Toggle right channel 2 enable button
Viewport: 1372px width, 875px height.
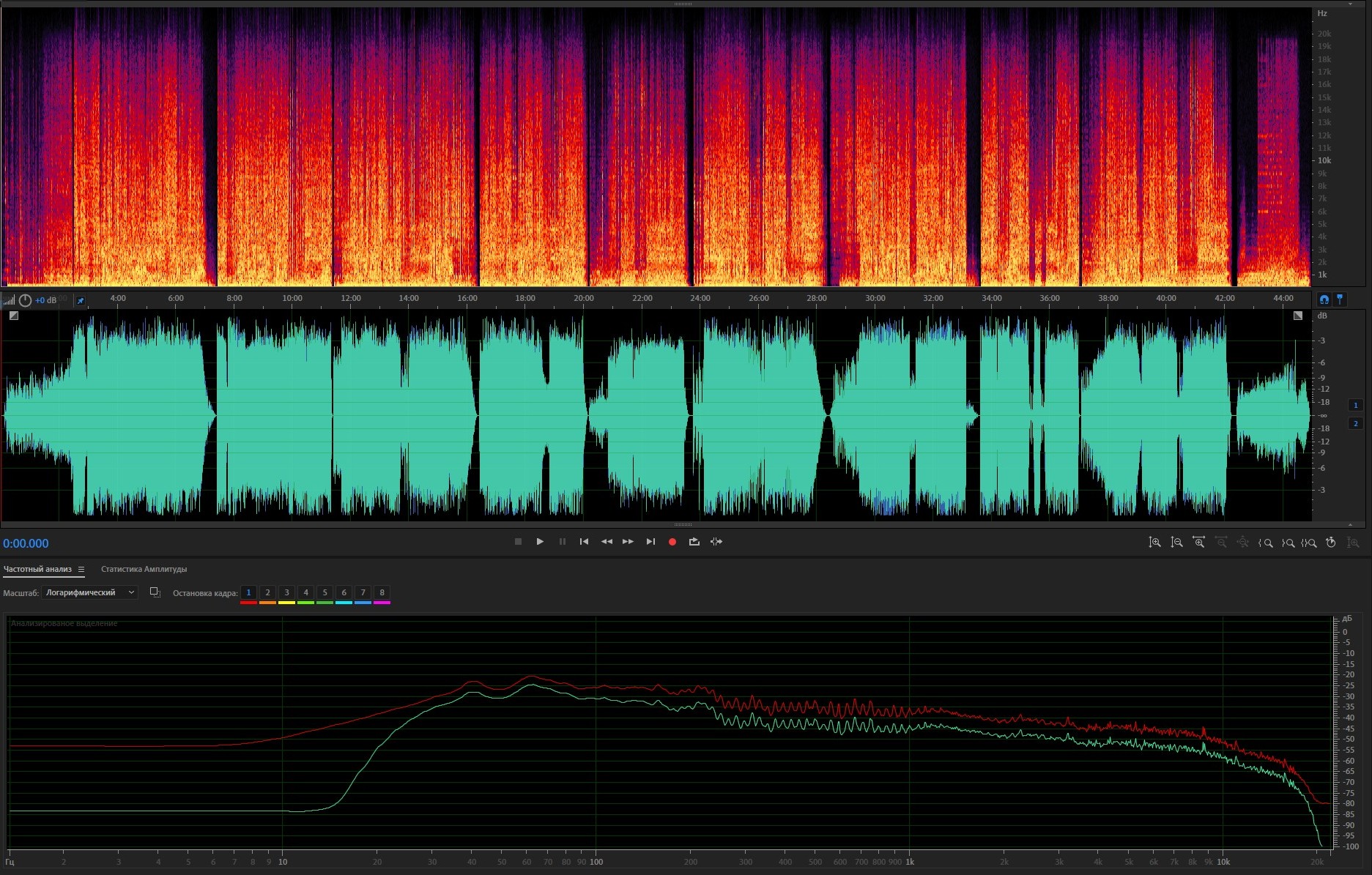pyautogui.click(x=1355, y=423)
